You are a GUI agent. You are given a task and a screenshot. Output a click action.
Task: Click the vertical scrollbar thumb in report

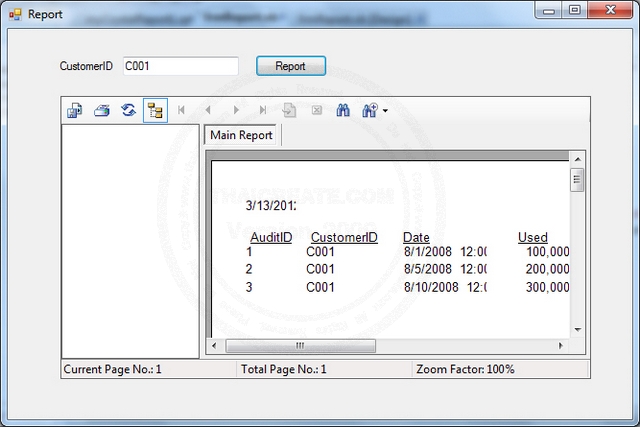pyautogui.click(x=576, y=180)
